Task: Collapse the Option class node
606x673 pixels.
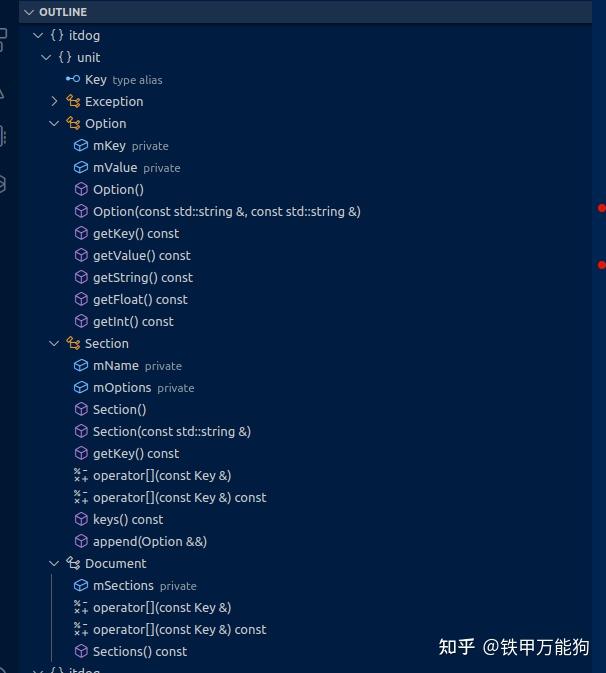Action: click(54, 124)
